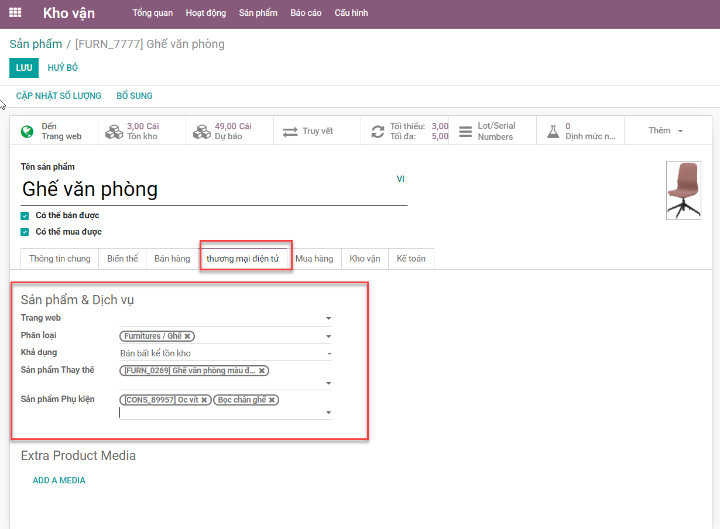Click the flask icon for Định mức

pyautogui.click(x=553, y=132)
